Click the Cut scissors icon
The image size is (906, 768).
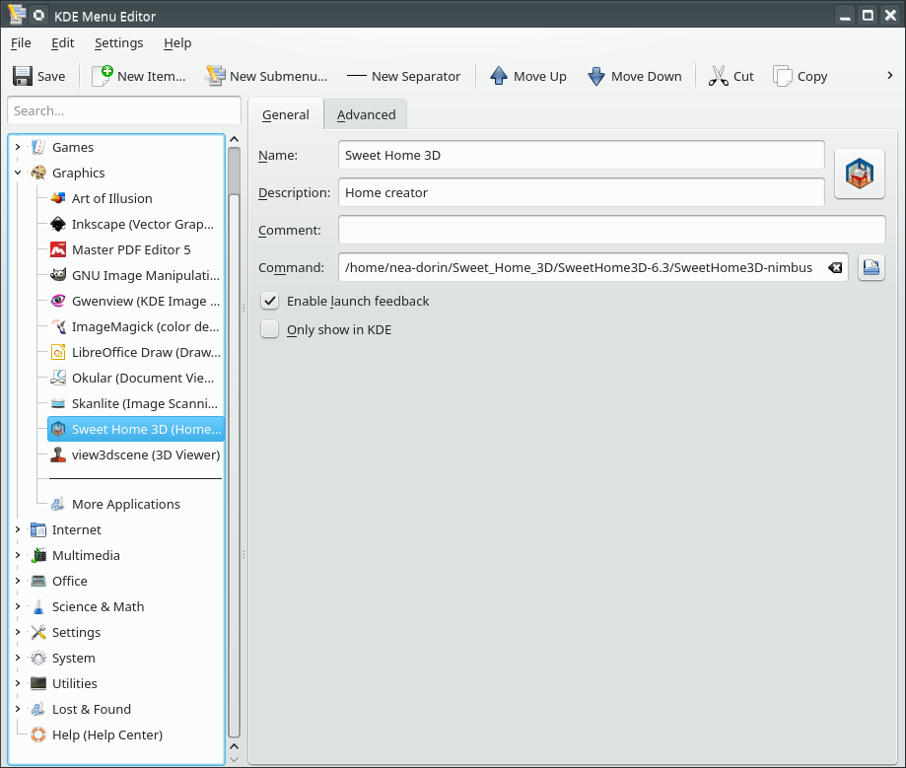coord(718,76)
